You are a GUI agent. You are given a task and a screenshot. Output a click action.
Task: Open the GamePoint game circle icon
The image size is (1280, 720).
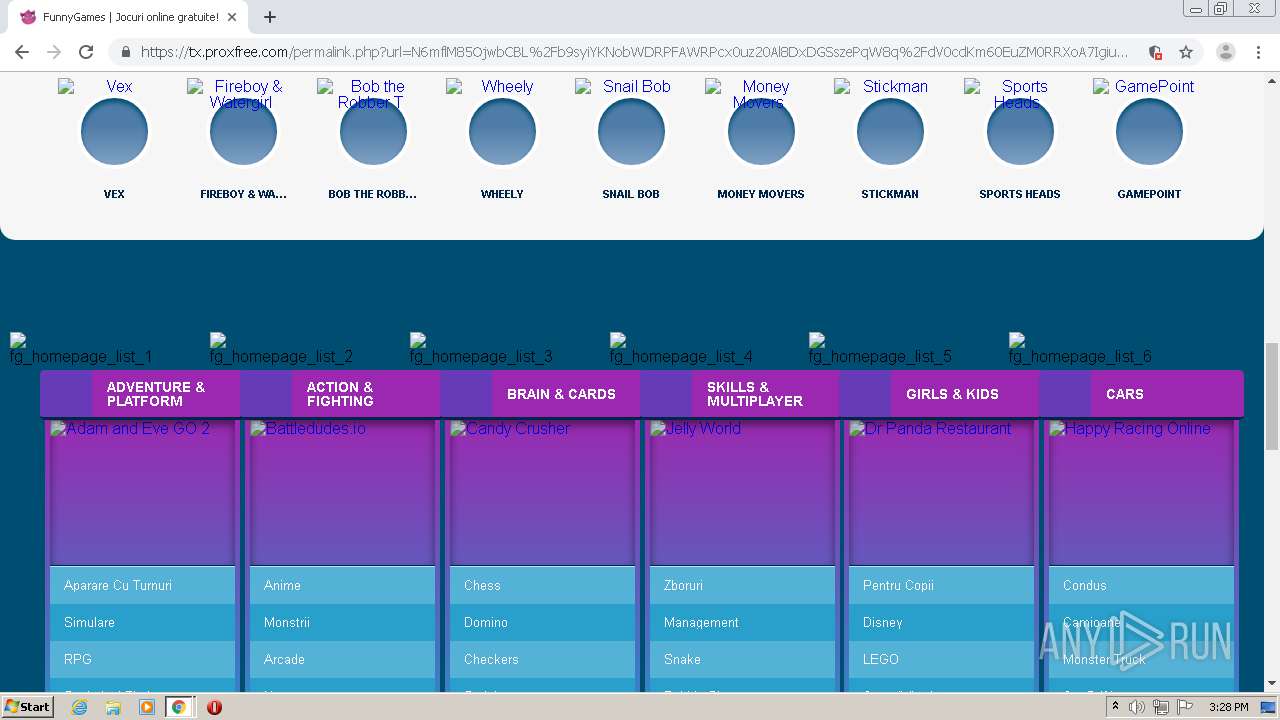pyautogui.click(x=1149, y=131)
